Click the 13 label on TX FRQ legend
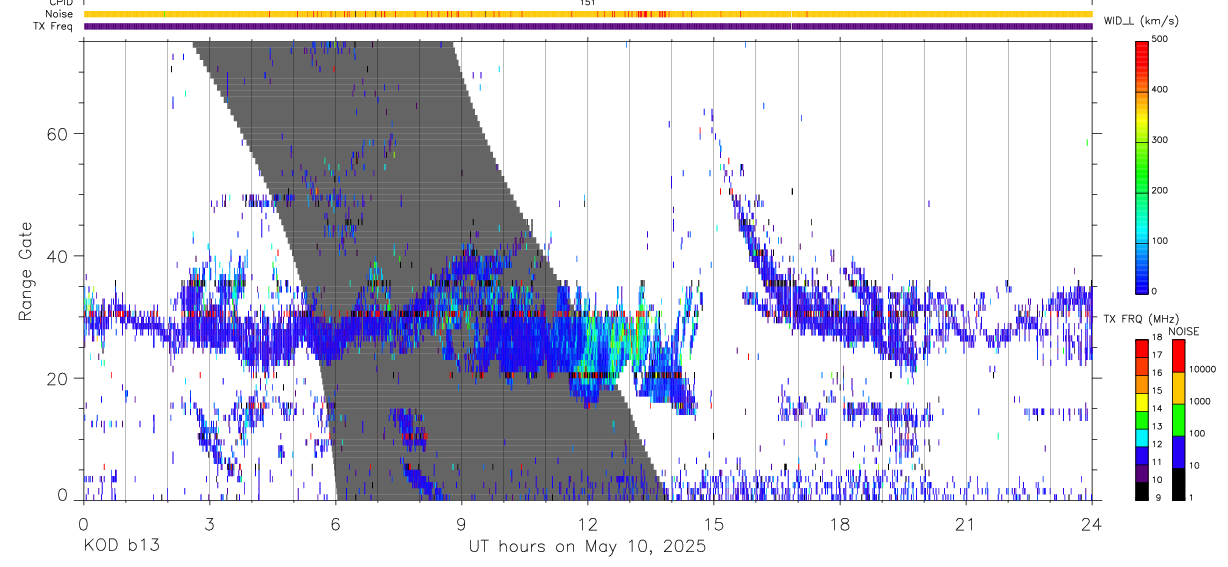Viewport: 1228px width, 567px height. 1158,427
